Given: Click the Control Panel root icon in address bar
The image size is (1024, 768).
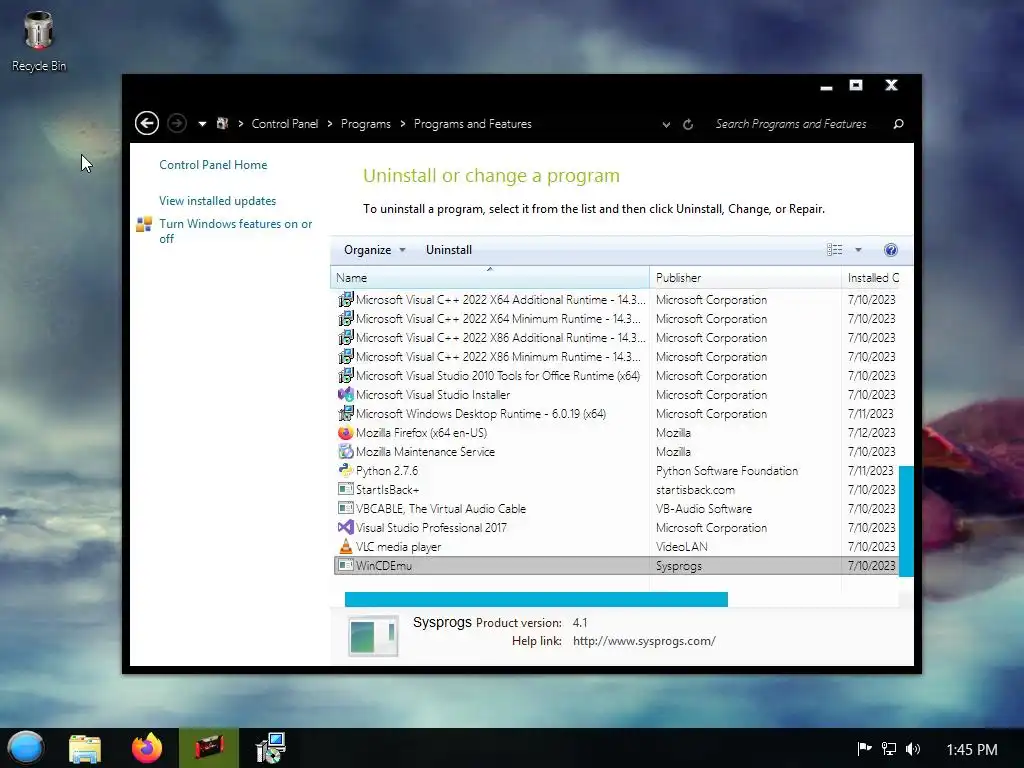Looking at the screenshot, I should 222,123.
